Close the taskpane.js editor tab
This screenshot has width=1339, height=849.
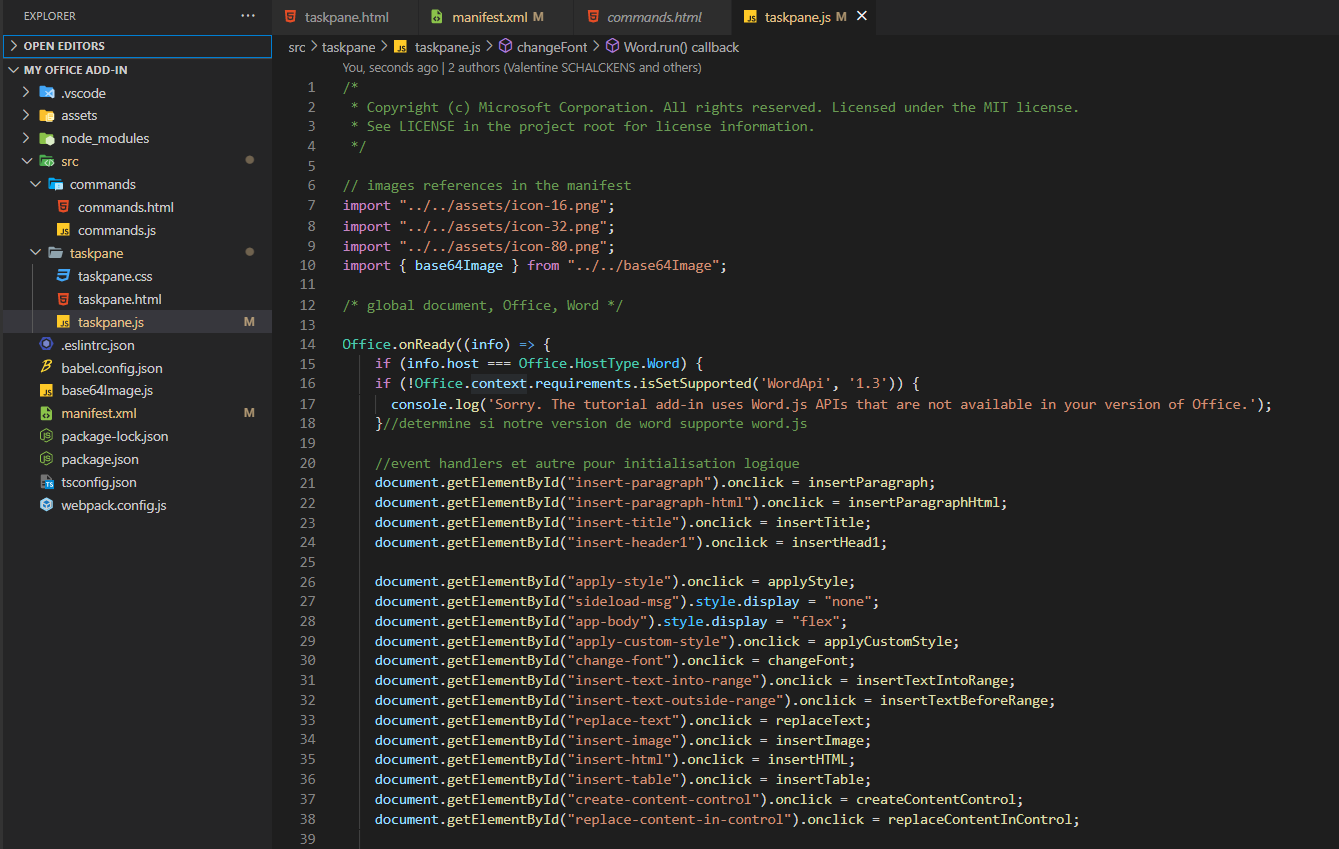[862, 17]
